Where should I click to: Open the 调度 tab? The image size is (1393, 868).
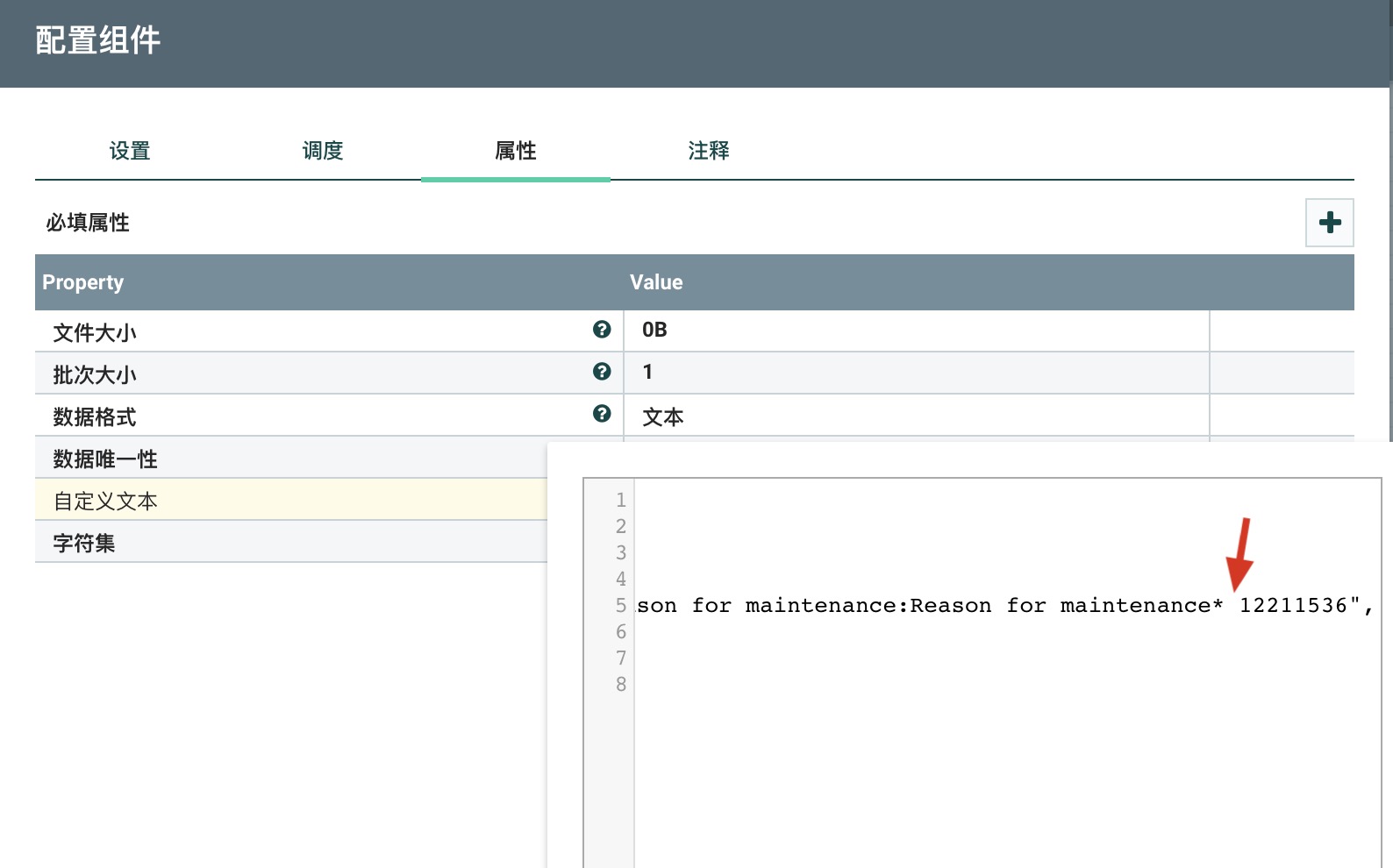[x=323, y=151]
